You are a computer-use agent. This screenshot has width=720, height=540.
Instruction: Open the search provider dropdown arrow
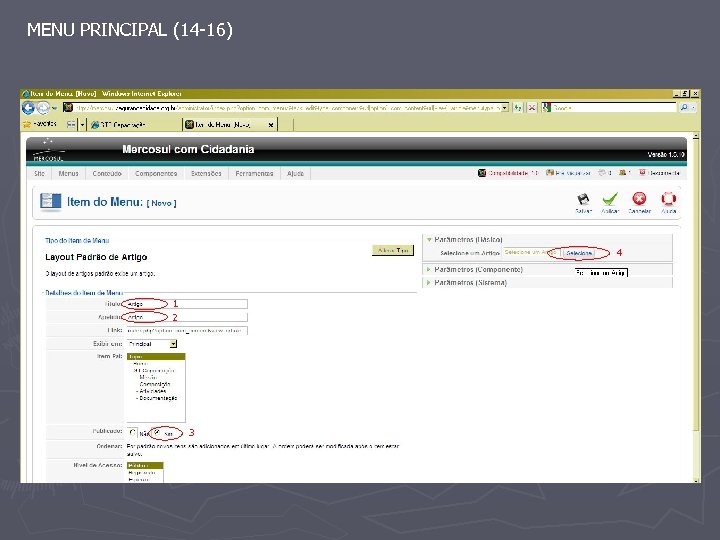click(x=693, y=108)
